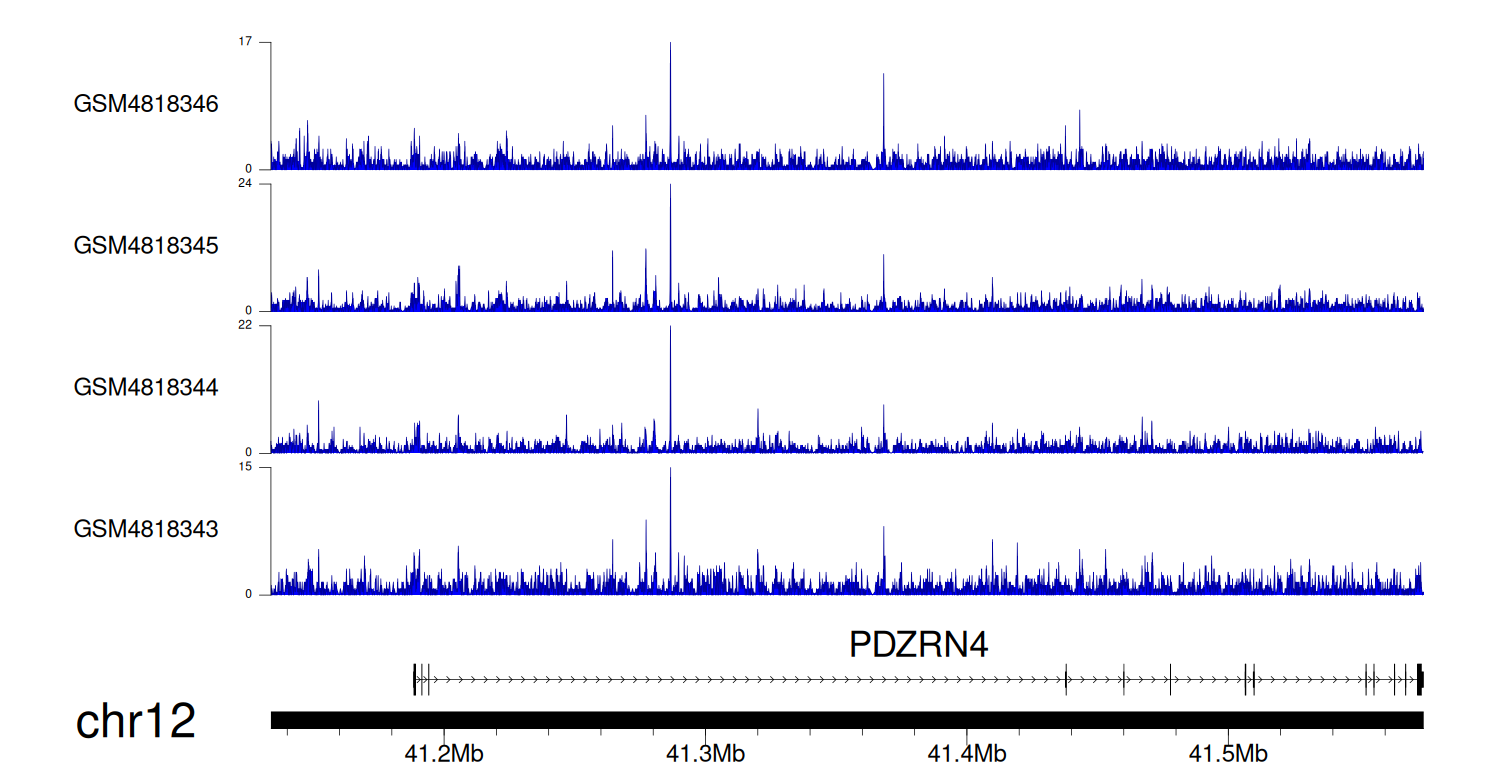Click the y-axis maximum value 15
The width and height of the screenshot is (1500, 780).
tap(246, 467)
